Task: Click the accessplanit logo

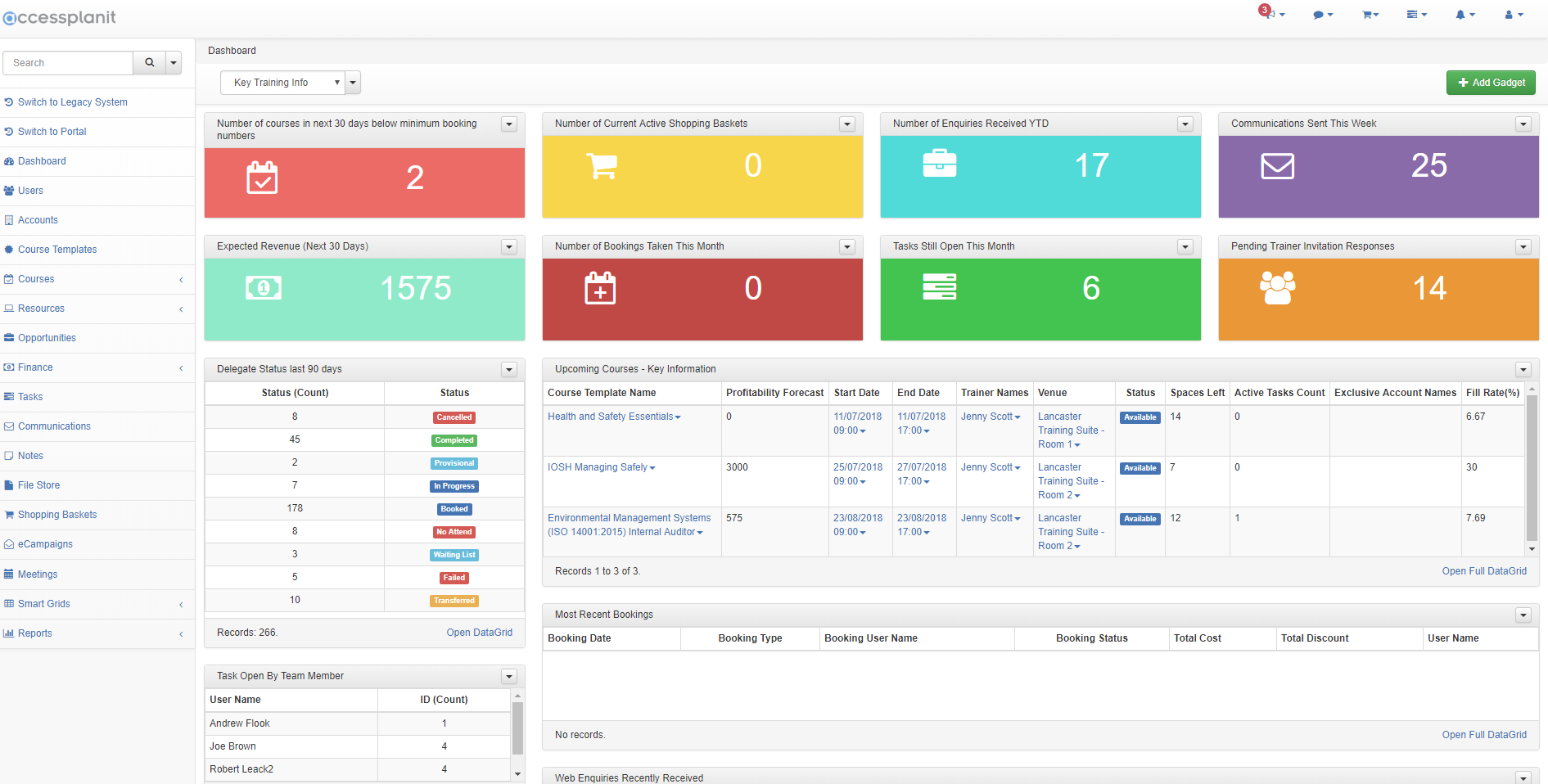Action: [x=59, y=17]
